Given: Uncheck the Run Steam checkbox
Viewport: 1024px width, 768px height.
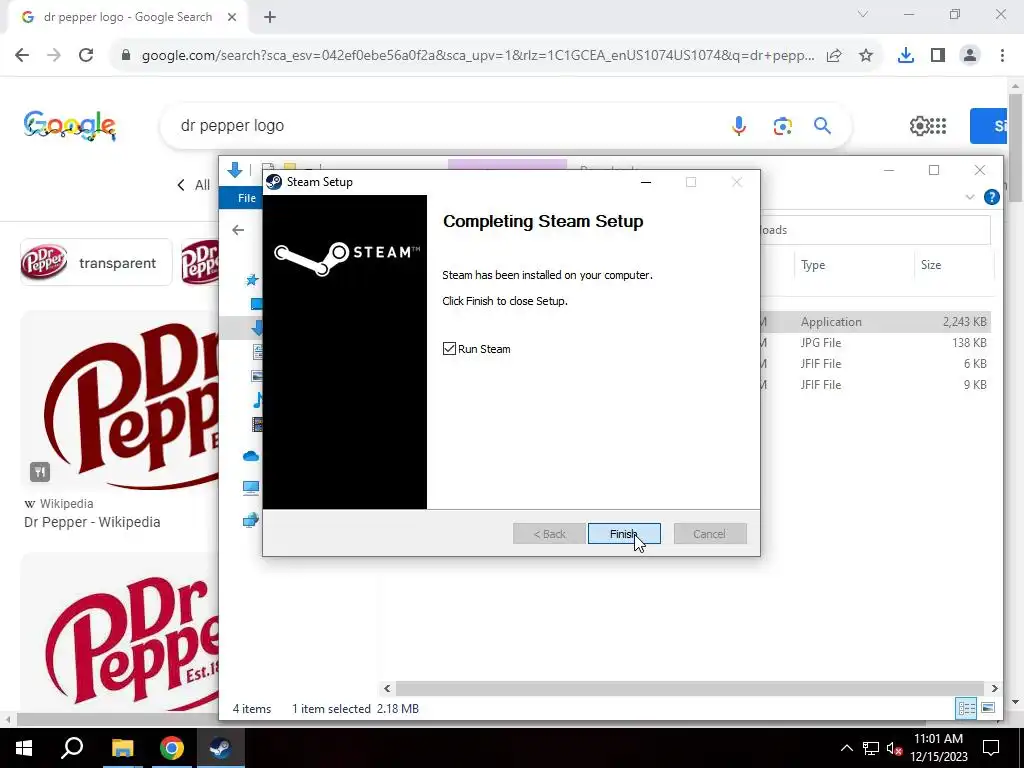Looking at the screenshot, I should point(449,349).
